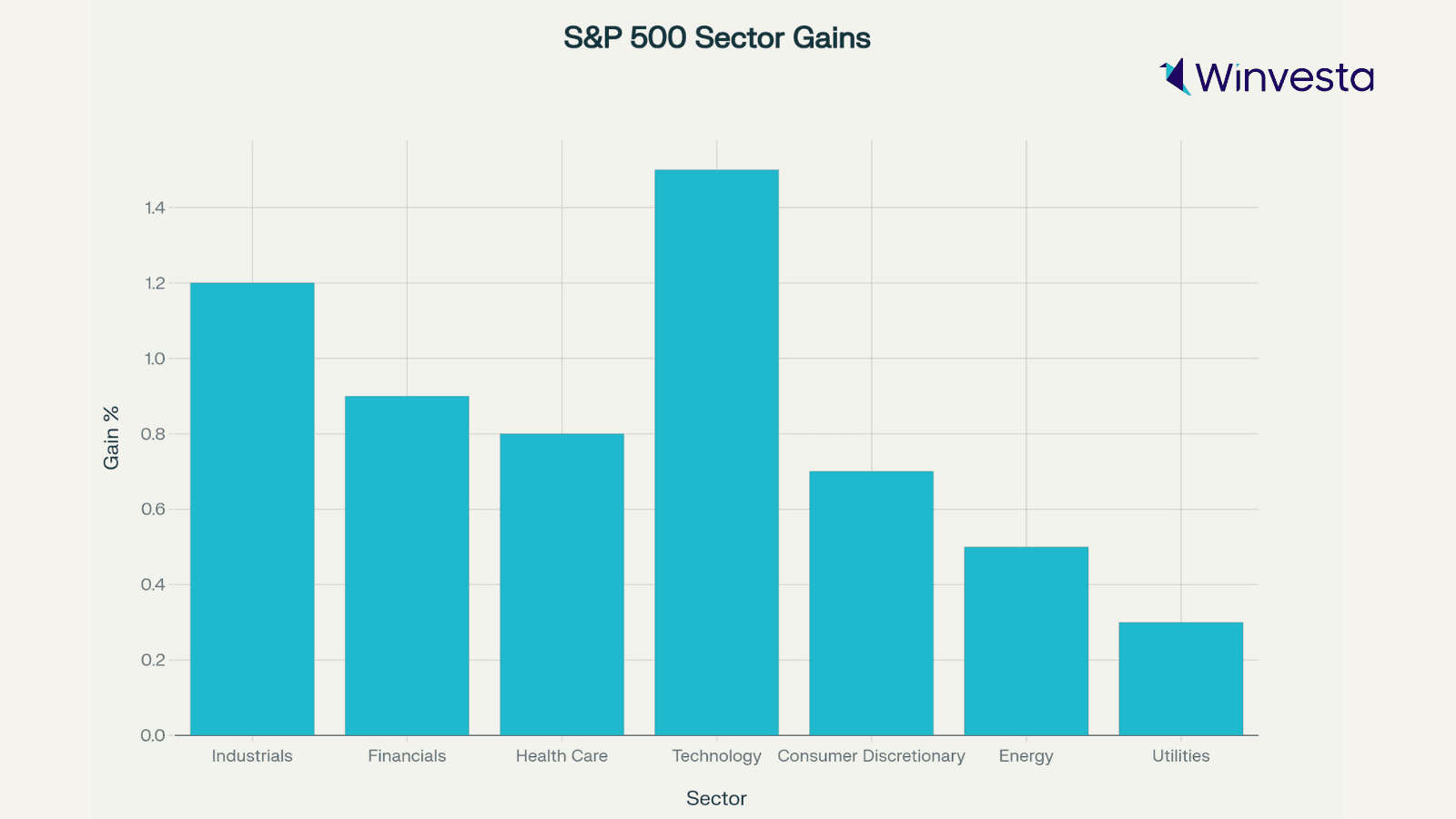
Task: Click the Financials bar
Action: (407, 565)
